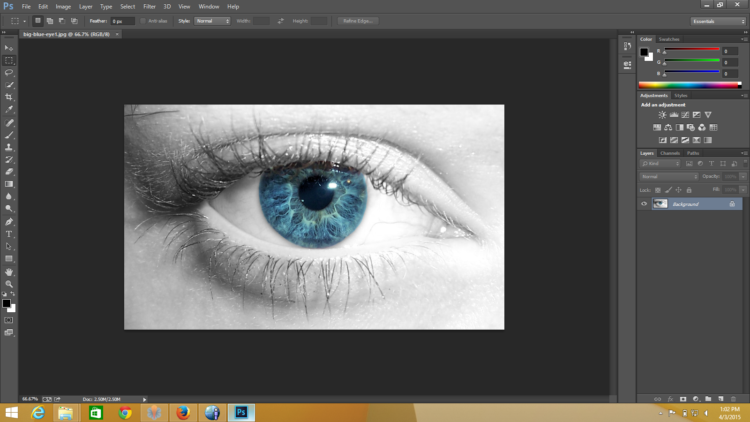The width and height of the screenshot is (750, 422).
Task: Open the layer style fx menu
Action: click(x=670, y=399)
